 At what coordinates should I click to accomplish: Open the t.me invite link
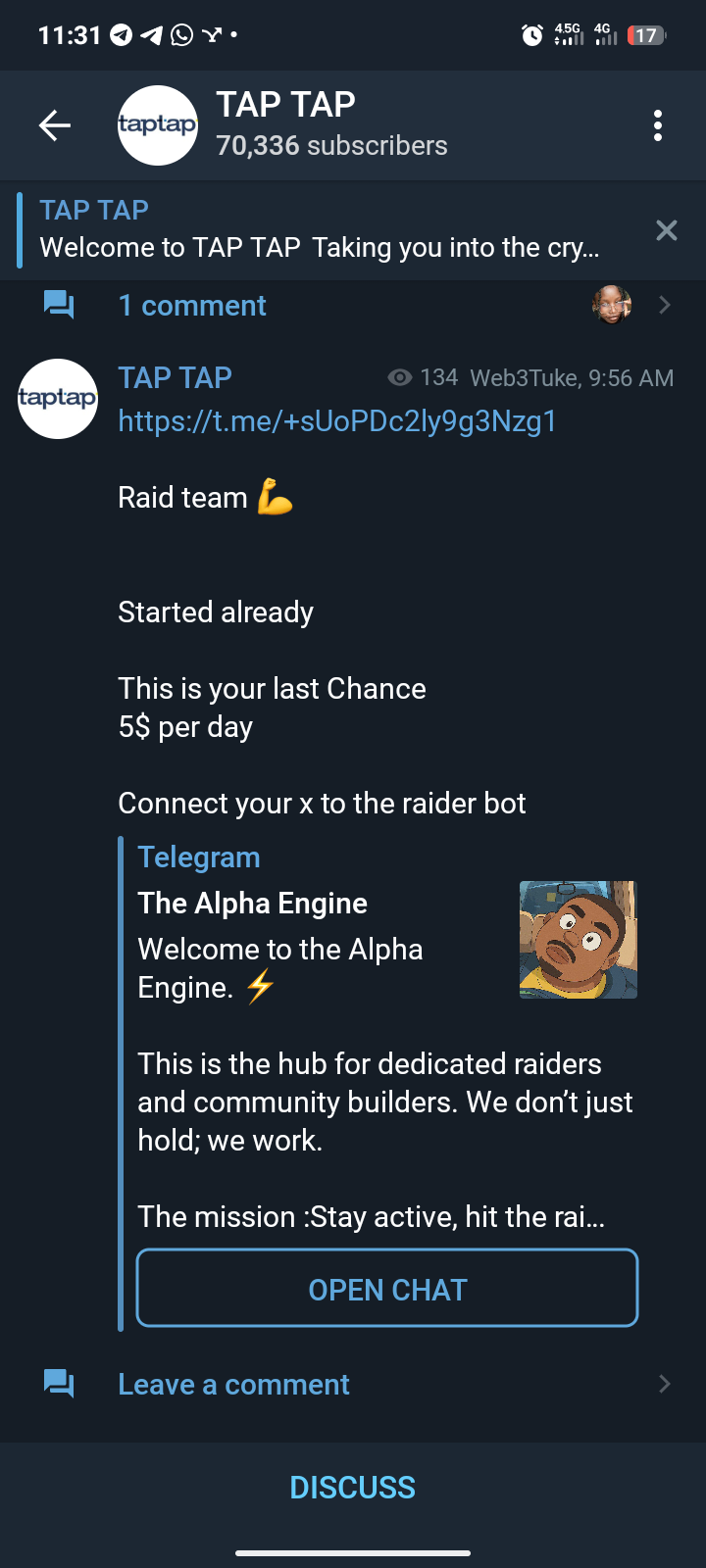pos(337,421)
